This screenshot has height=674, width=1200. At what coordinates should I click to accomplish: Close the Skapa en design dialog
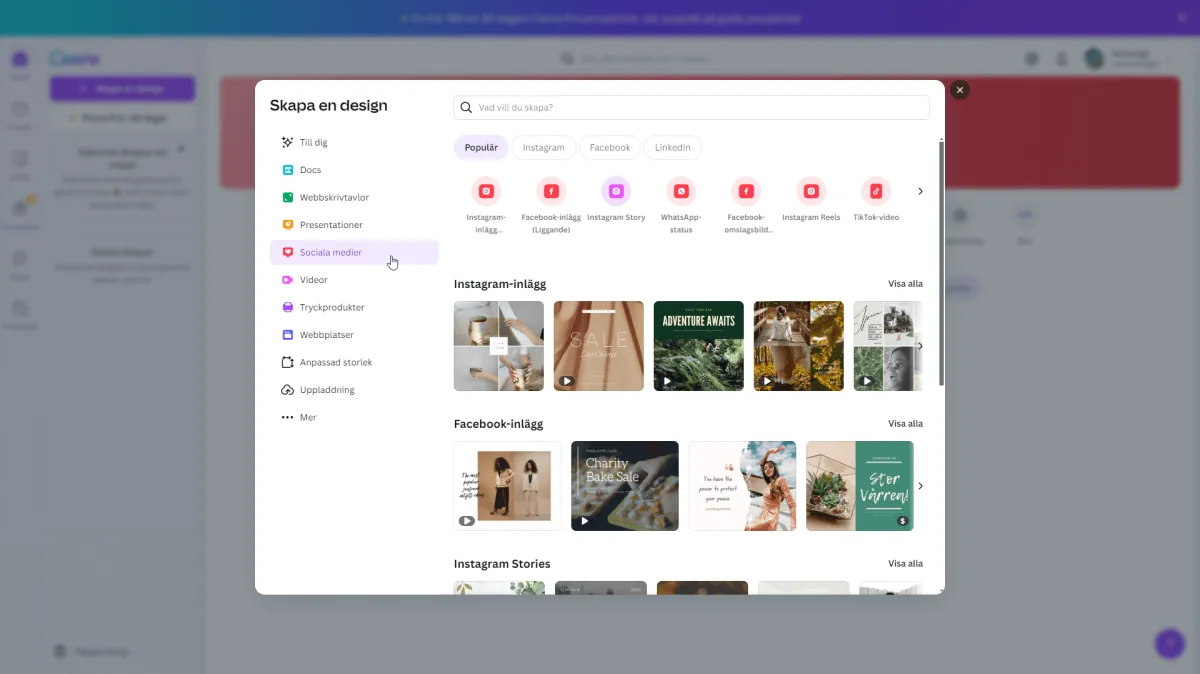point(960,90)
